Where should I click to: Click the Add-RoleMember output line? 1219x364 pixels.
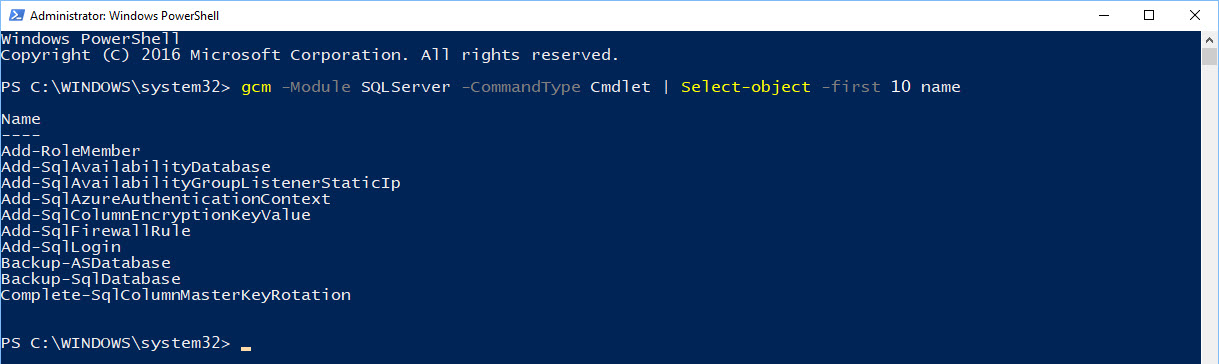point(71,151)
